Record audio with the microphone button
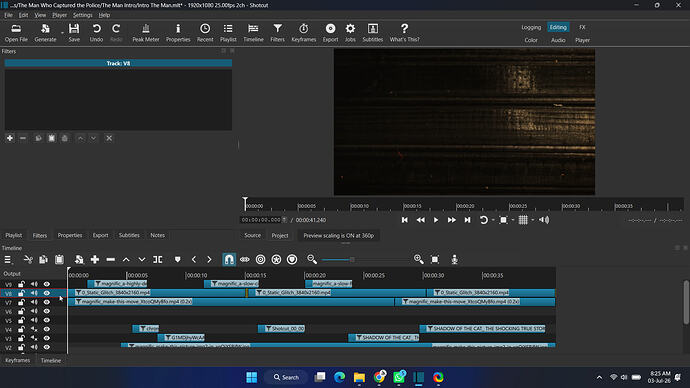690x388 pixels. pos(455,260)
